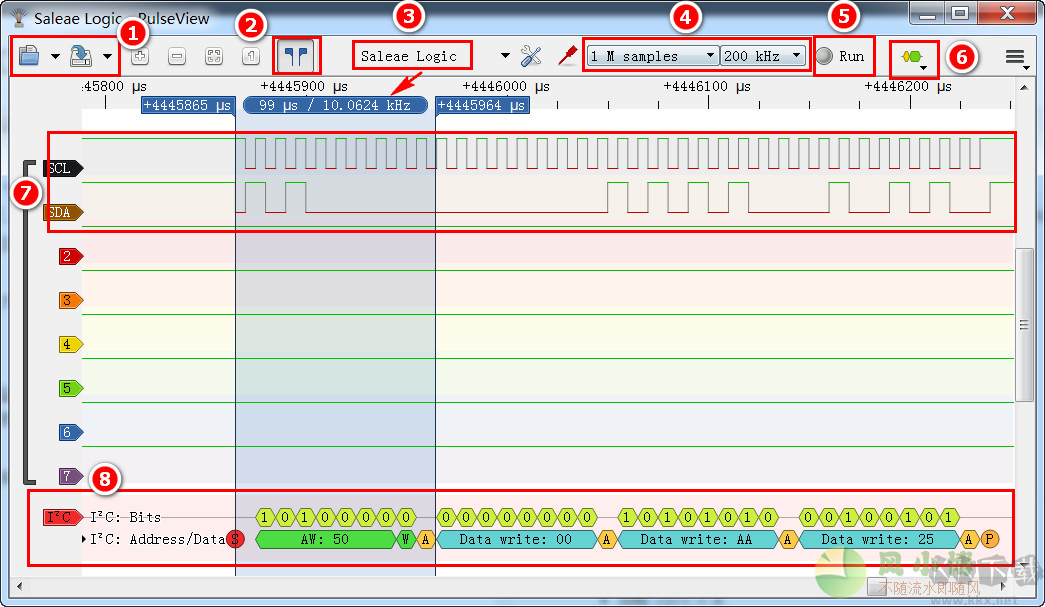The width and height of the screenshot is (1045, 607).
Task: Open the dropdown arrow beside Open icon
Action: pos(55,57)
